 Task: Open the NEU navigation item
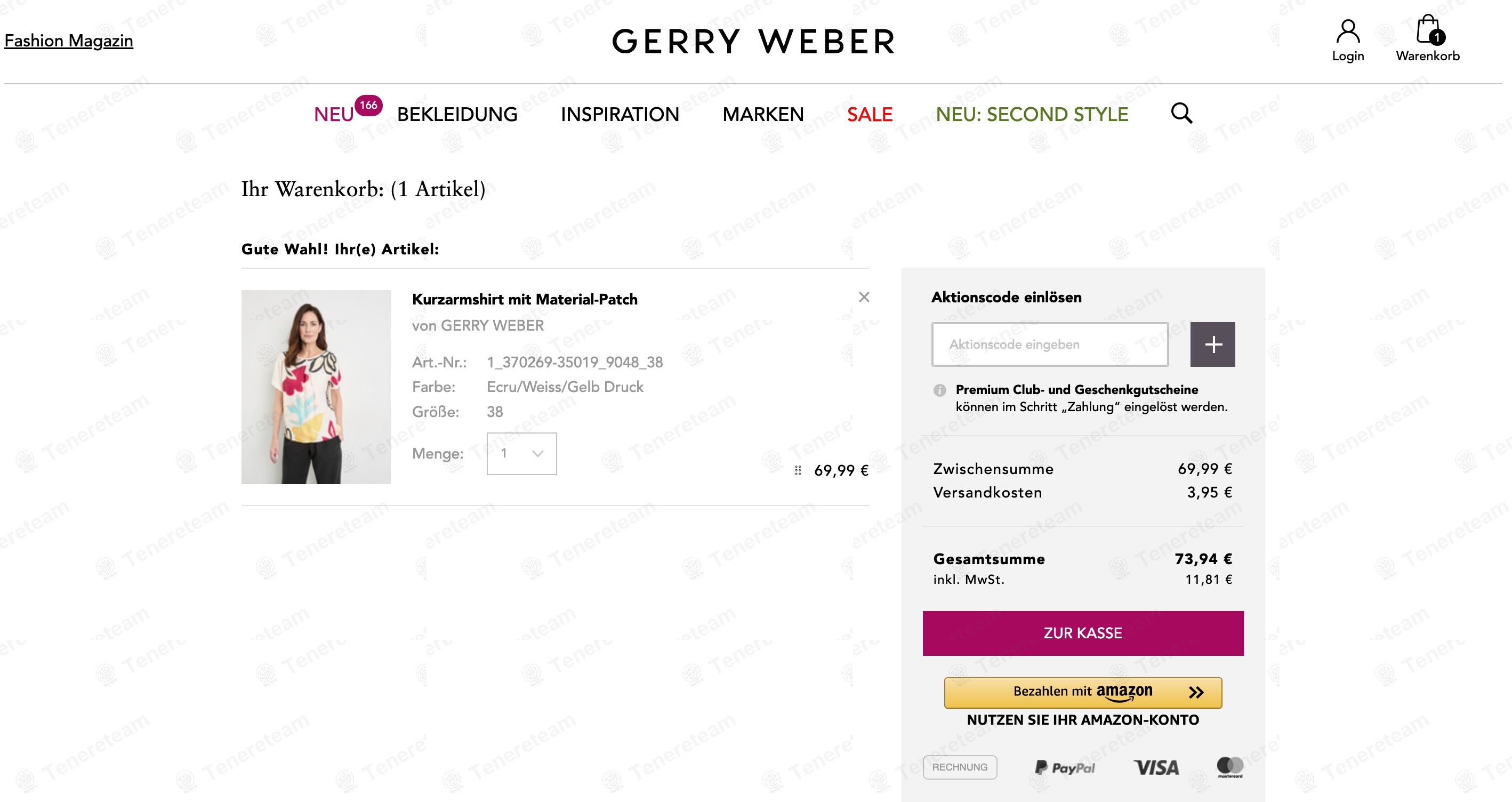tap(333, 115)
